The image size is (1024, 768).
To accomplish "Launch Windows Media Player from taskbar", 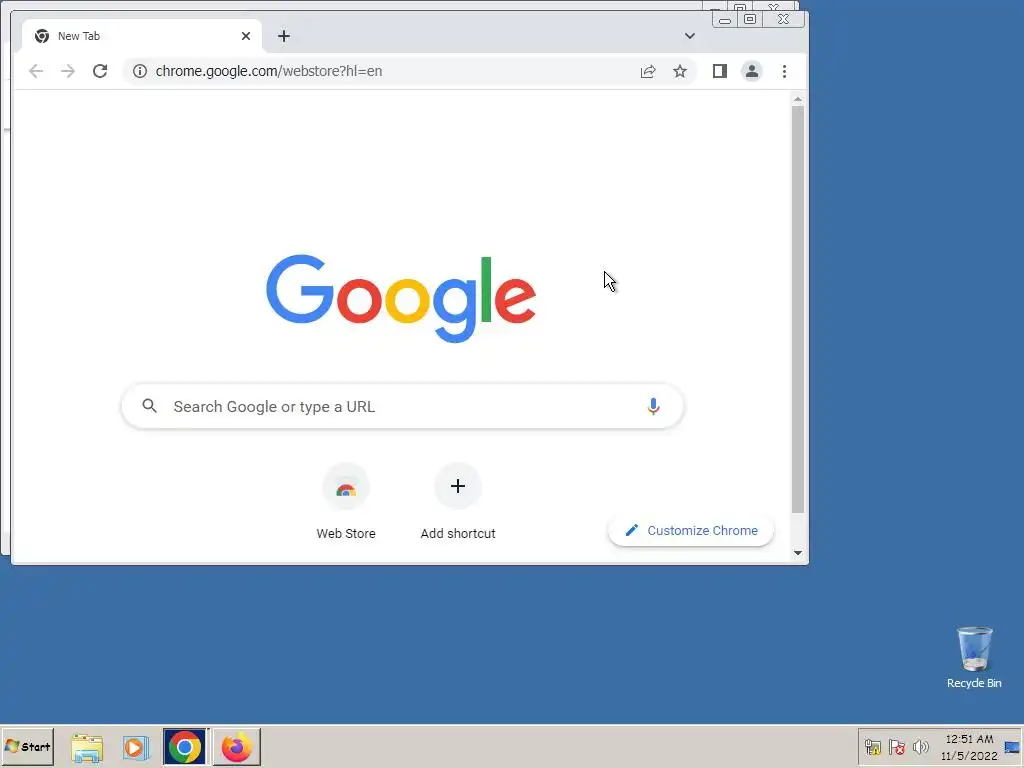I will tap(135, 747).
